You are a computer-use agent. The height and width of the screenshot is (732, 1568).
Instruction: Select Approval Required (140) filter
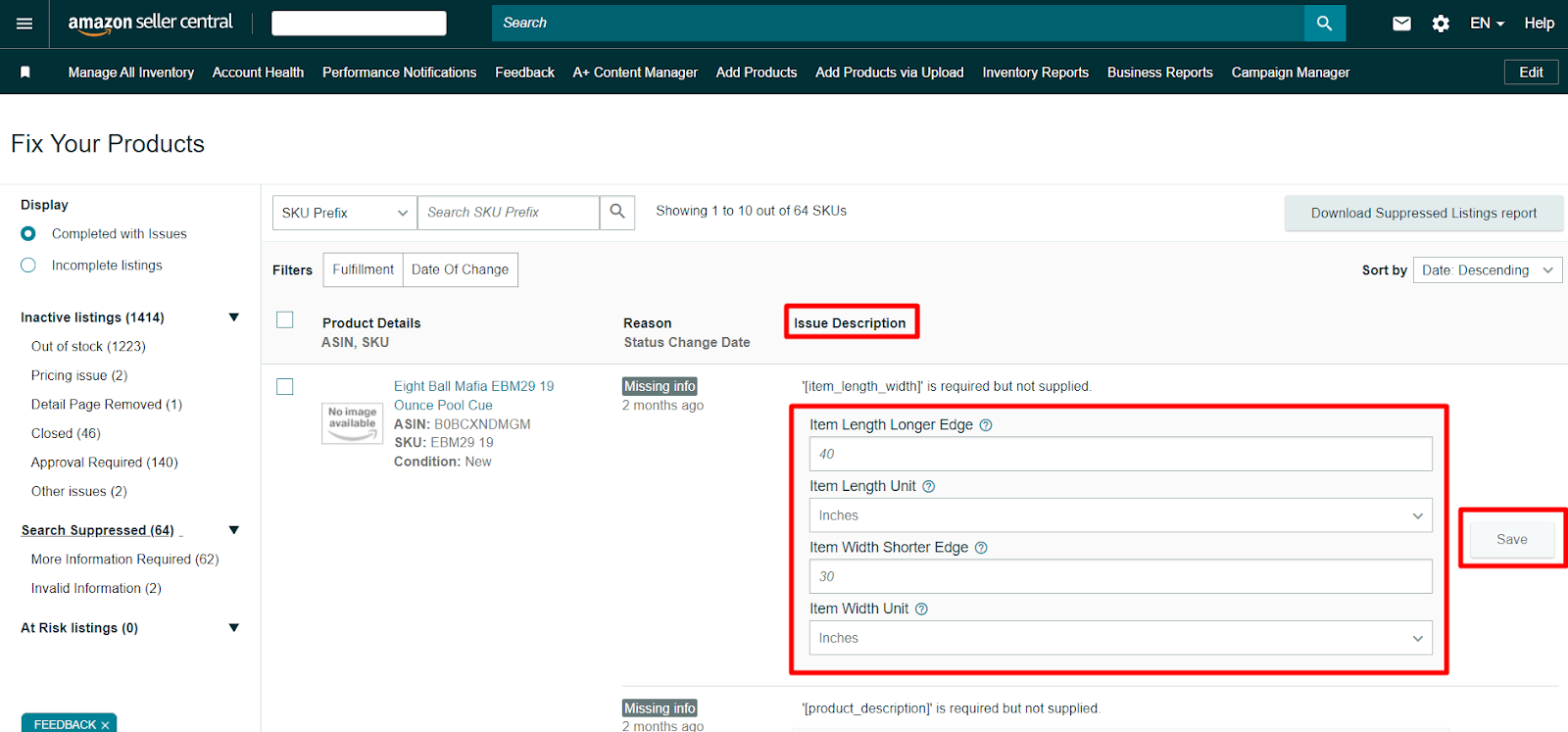pos(105,463)
